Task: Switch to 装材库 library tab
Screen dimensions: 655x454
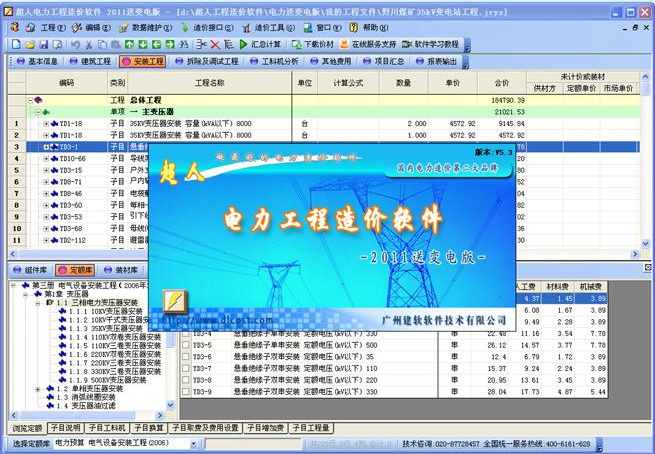Action: 121,270
